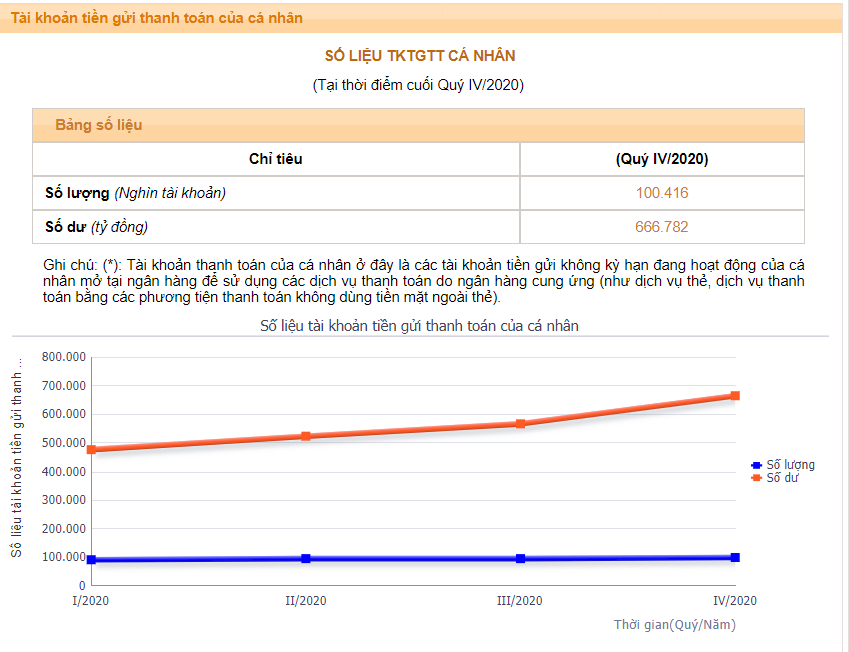The width and height of the screenshot is (849, 652).
Task: Click the 'SỐ LIỆU TKTGTT CÁ NHÂN' title
Action: coord(420,56)
